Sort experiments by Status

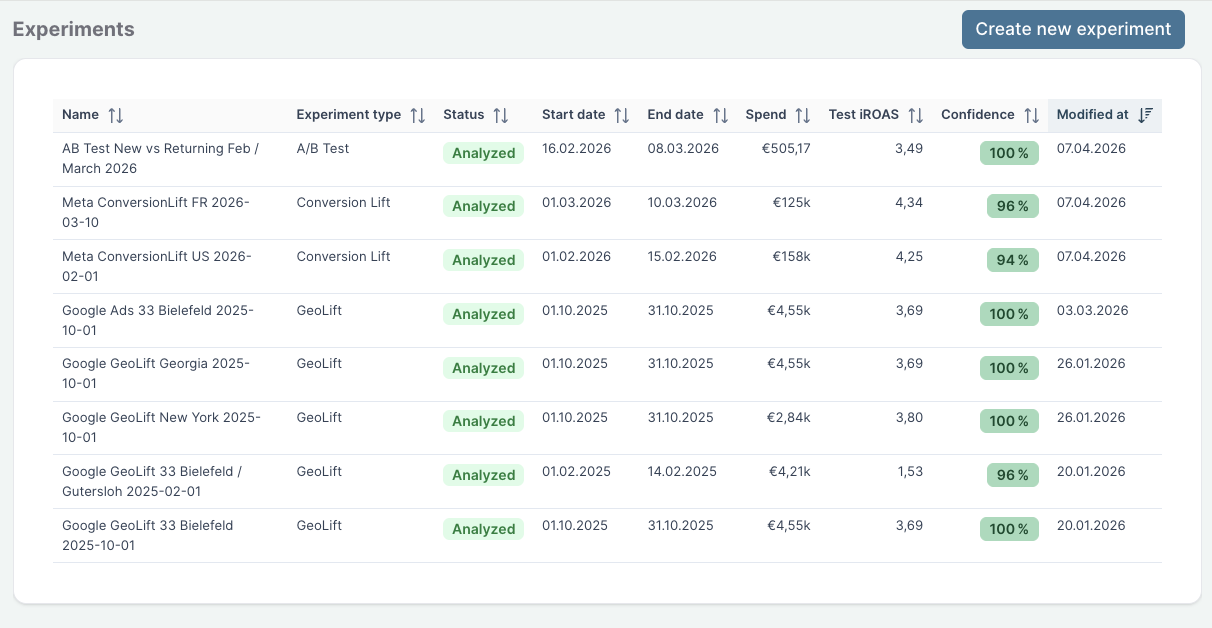click(x=501, y=114)
